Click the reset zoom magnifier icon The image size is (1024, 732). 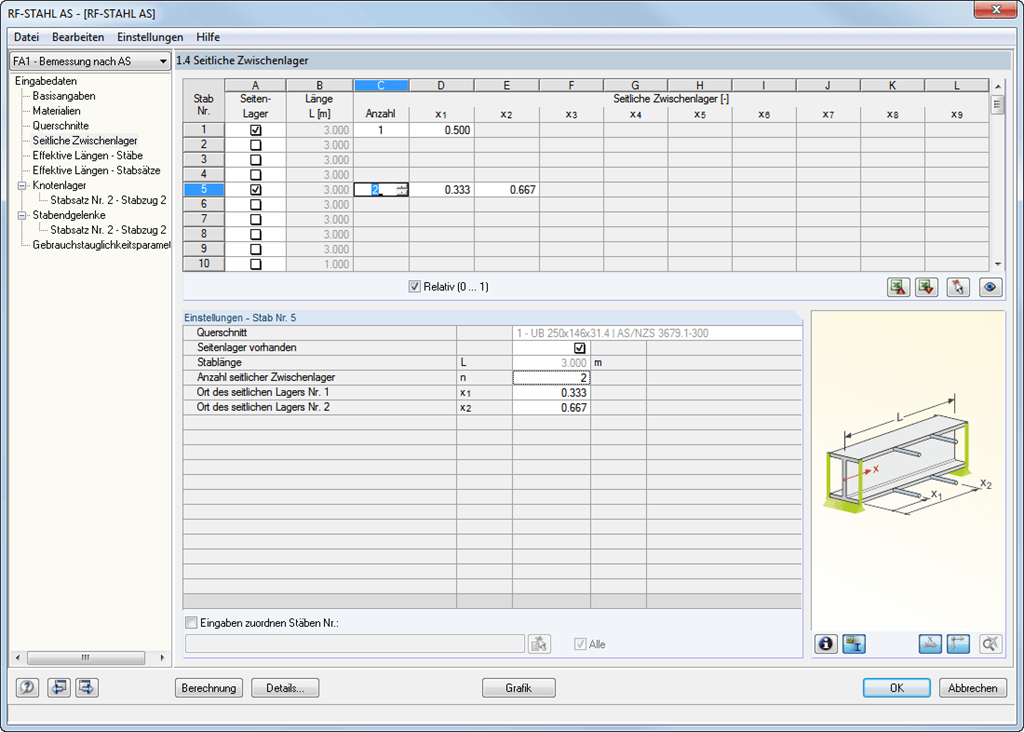[x=990, y=644]
